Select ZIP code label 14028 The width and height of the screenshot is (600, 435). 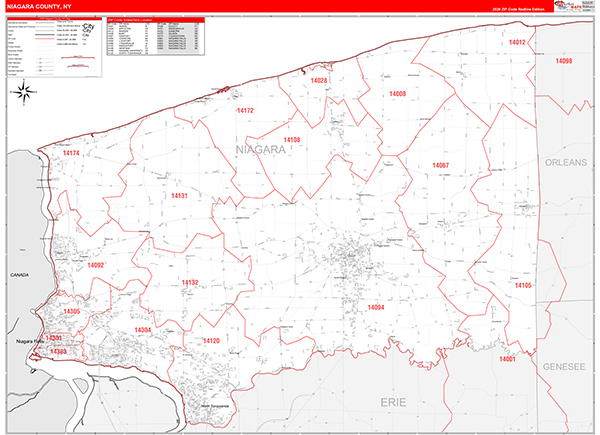tap(319, 80)
